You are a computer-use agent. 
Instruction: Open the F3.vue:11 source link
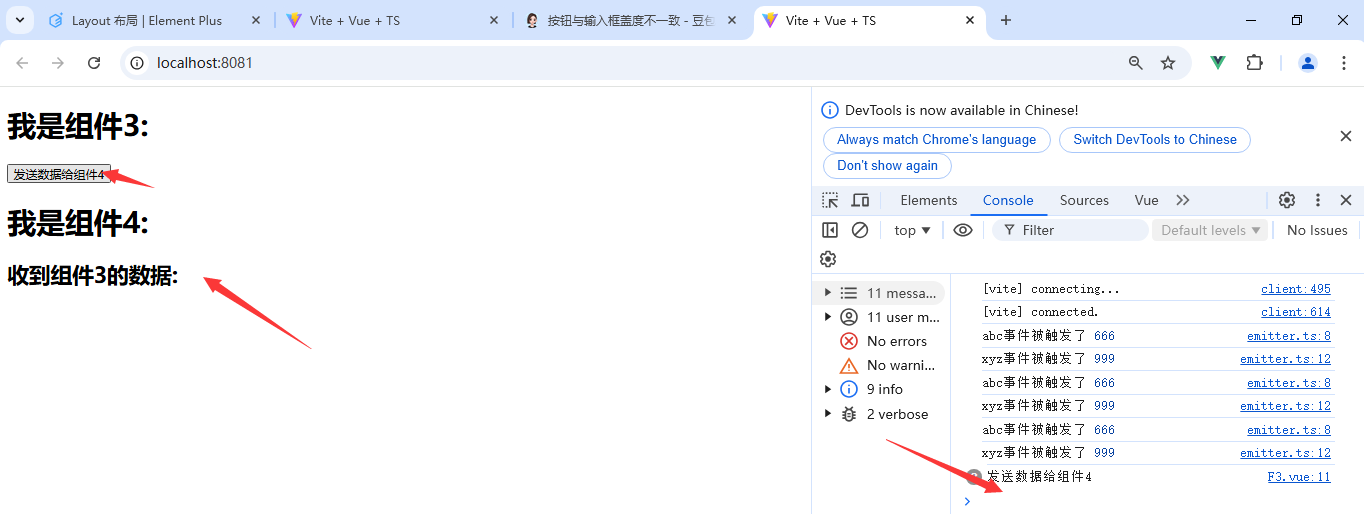(1299, 477)
